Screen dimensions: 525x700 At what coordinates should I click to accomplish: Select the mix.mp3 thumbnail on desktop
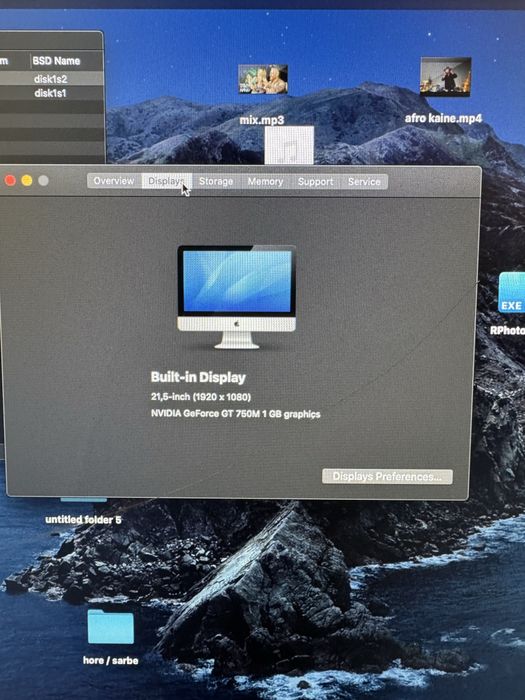(263, 79)
